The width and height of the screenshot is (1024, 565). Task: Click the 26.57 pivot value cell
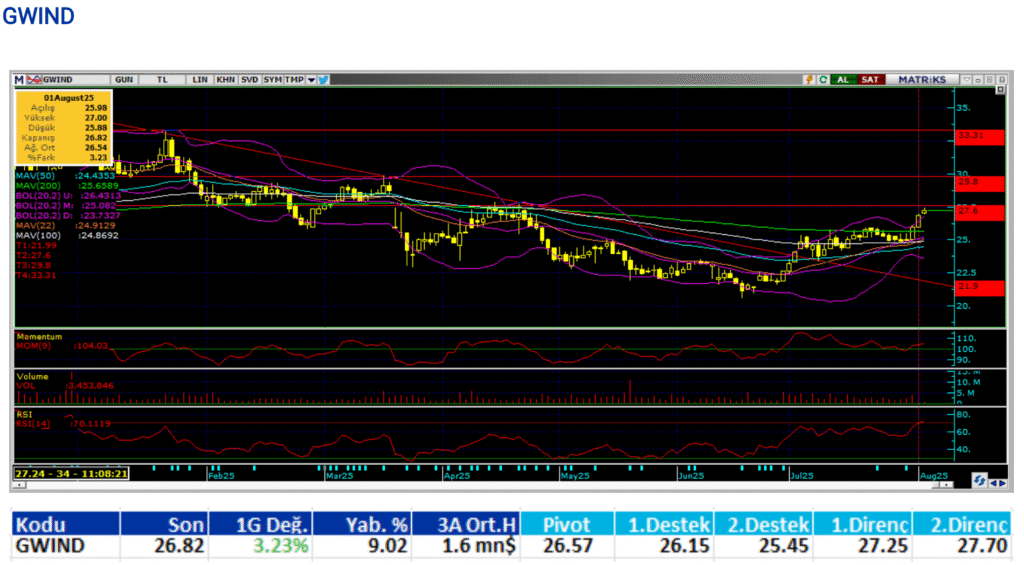(x=568, y=546)
